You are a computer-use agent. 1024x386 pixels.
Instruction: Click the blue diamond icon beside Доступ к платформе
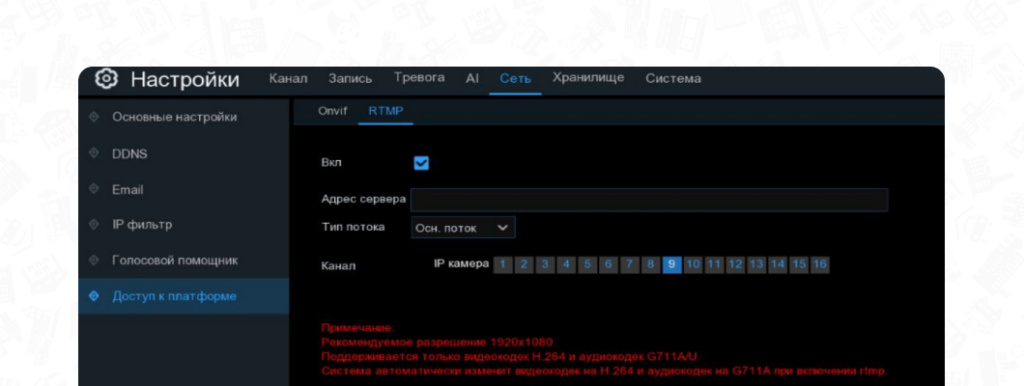94,296
